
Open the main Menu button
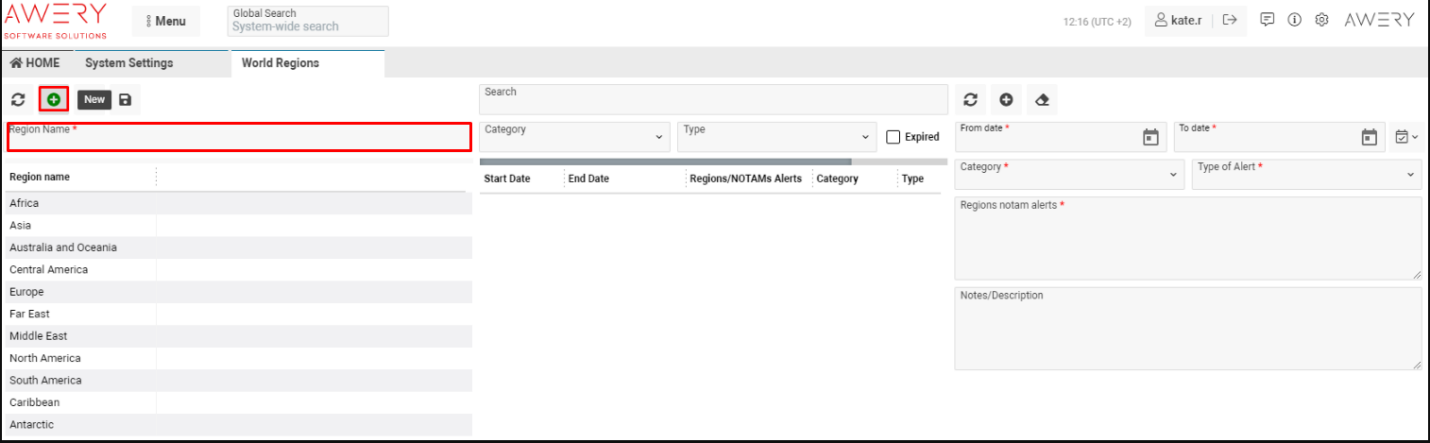[x=166, y=21]
